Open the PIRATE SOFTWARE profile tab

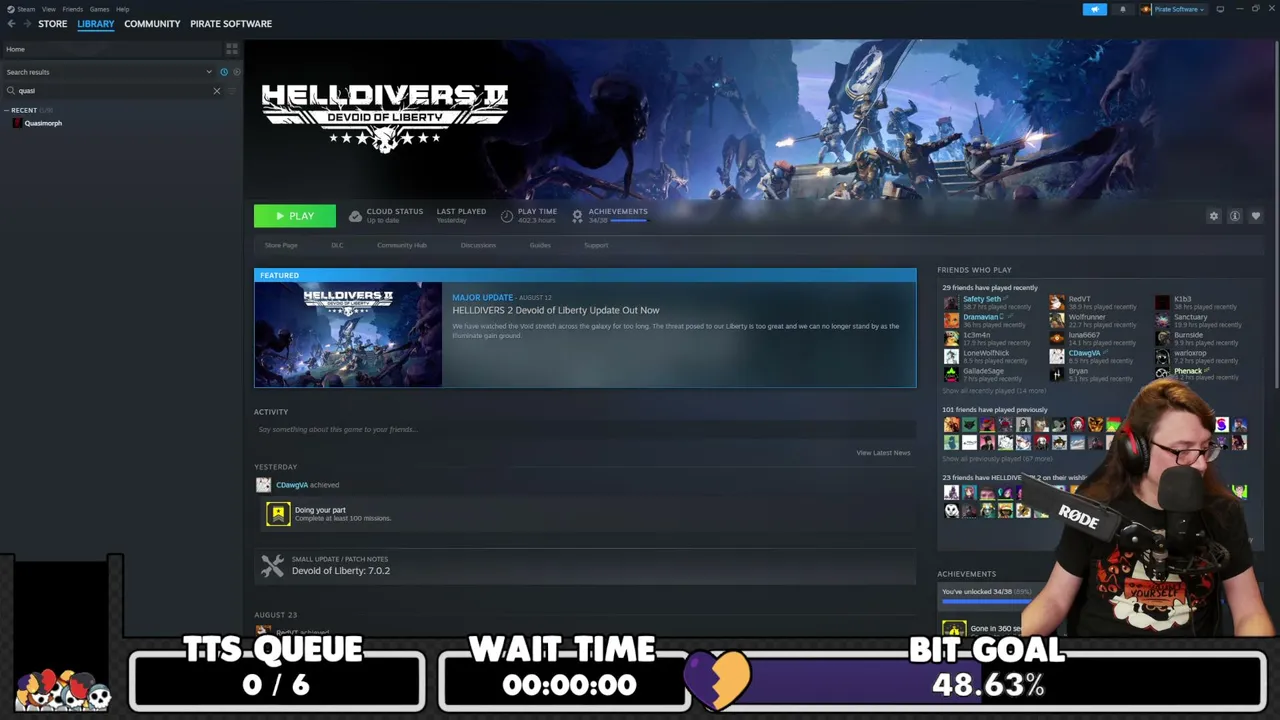[x=231, y=24]
